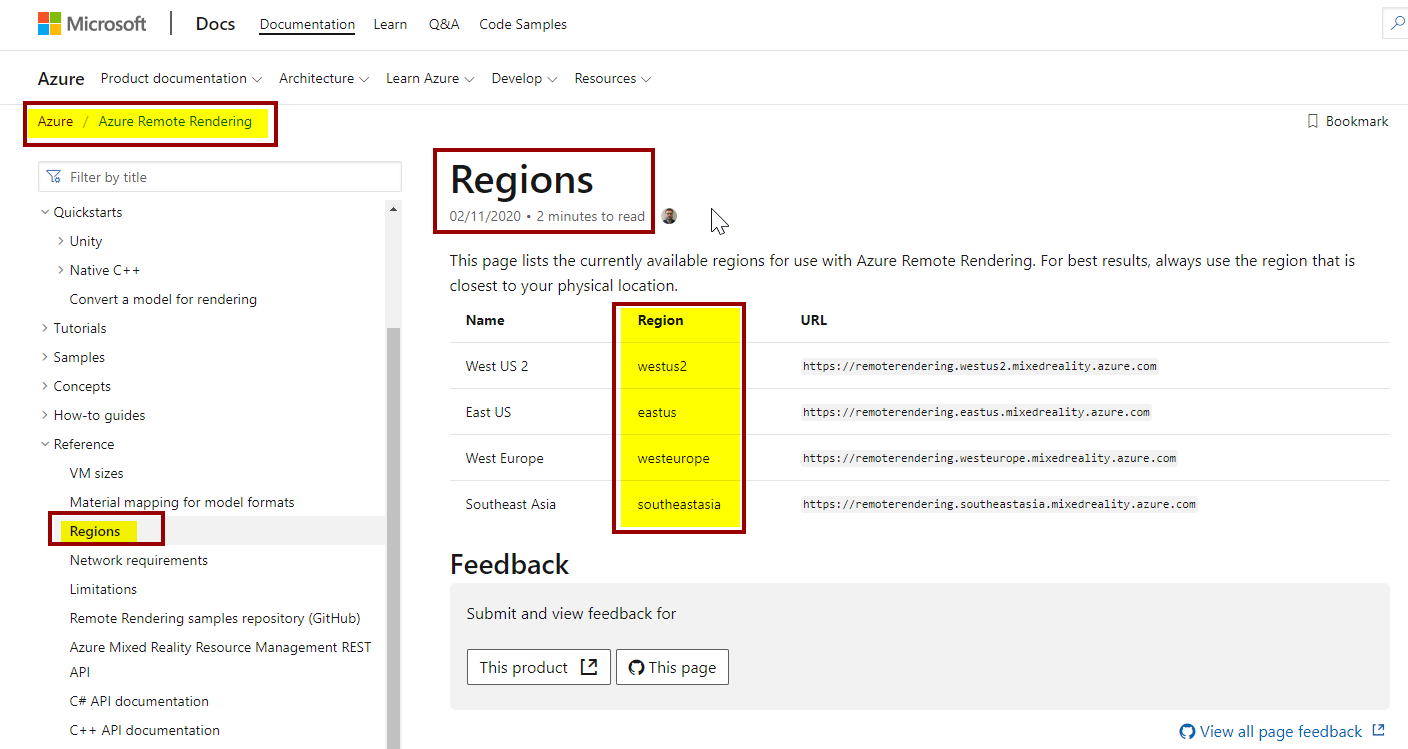Click the Microsoft logo
This screenshot has height=749, width=1408.
click(x=92, y=24)
